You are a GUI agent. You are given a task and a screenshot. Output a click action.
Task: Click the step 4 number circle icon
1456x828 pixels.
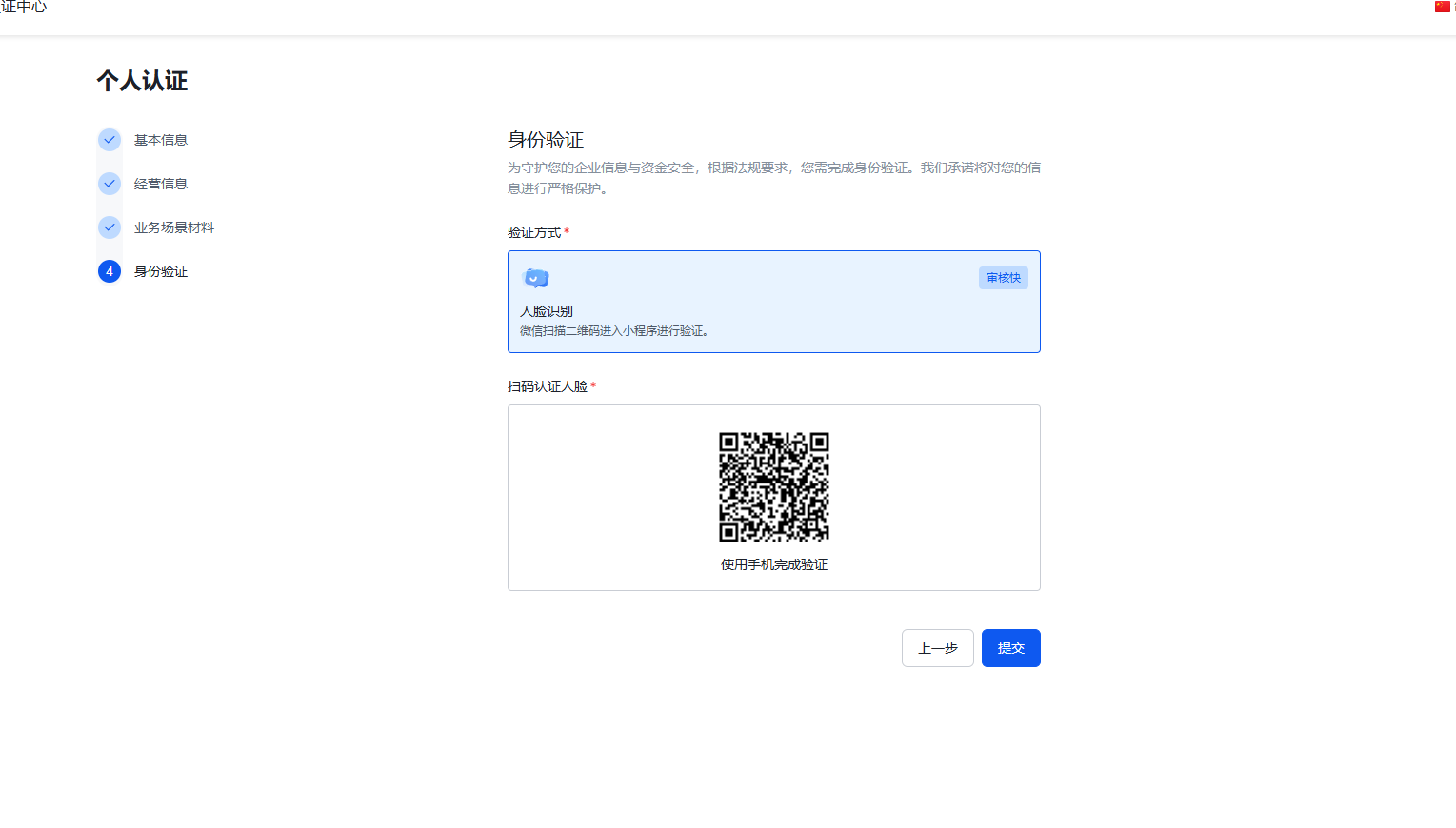(110, 271)
